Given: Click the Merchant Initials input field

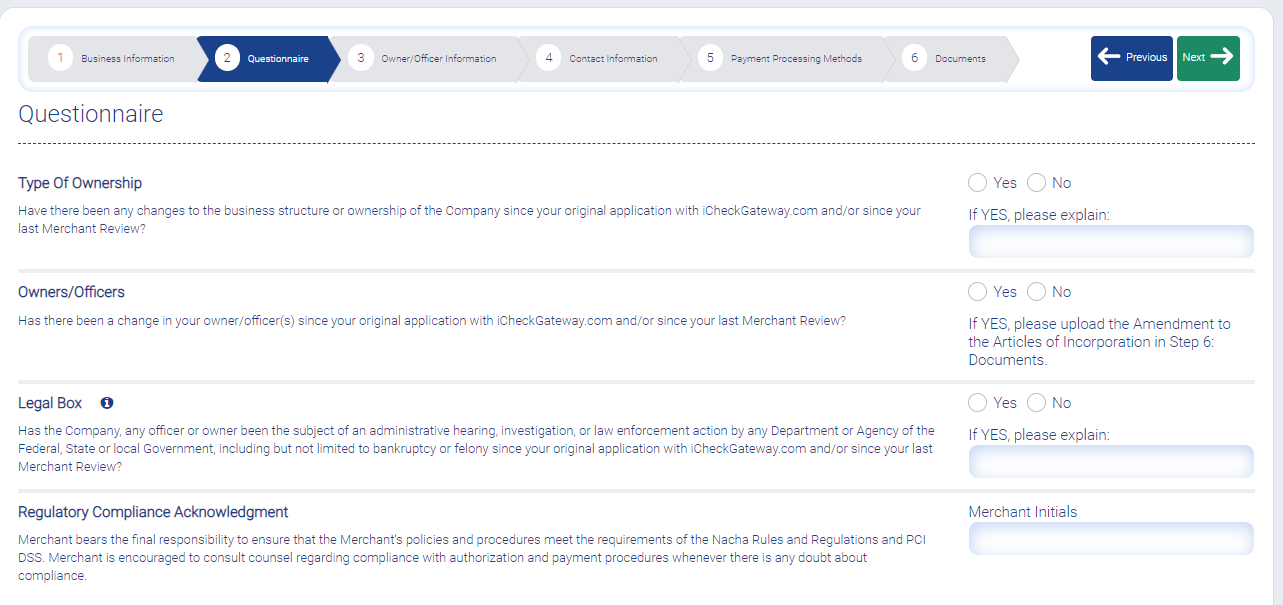Looking at the screenshot, I should [x=1111, y=538].
